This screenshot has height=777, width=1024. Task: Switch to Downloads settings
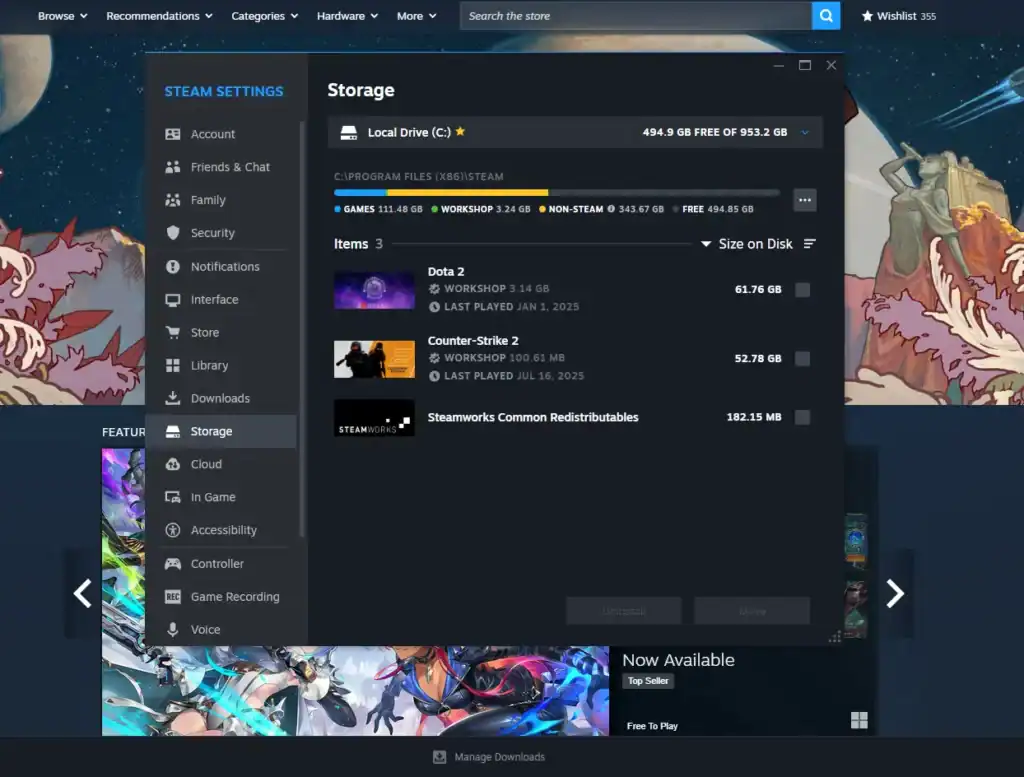point(222,398)
